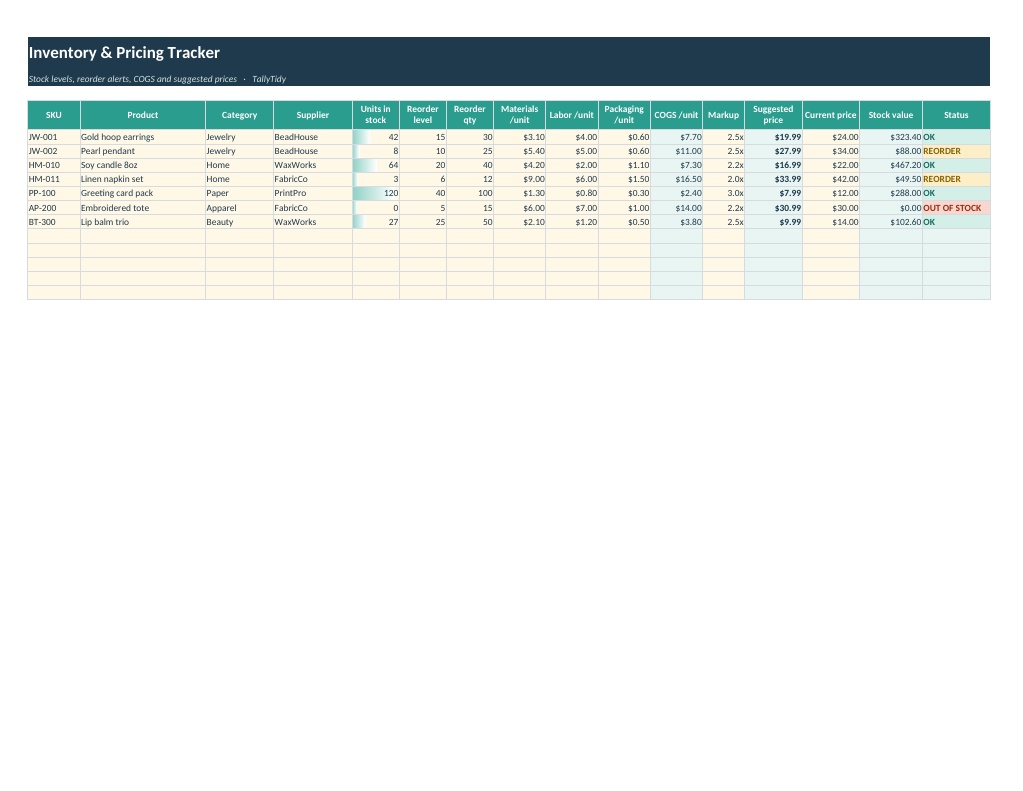Select the "Lip balm trio" cell
This screenshot has height=791, width=1023.
pos(143,222)
